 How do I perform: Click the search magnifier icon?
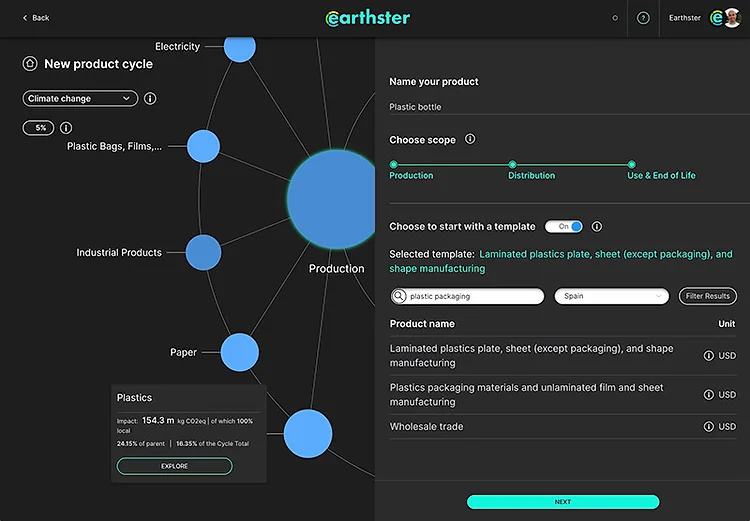pyautogui.click(x=398, y=296)
